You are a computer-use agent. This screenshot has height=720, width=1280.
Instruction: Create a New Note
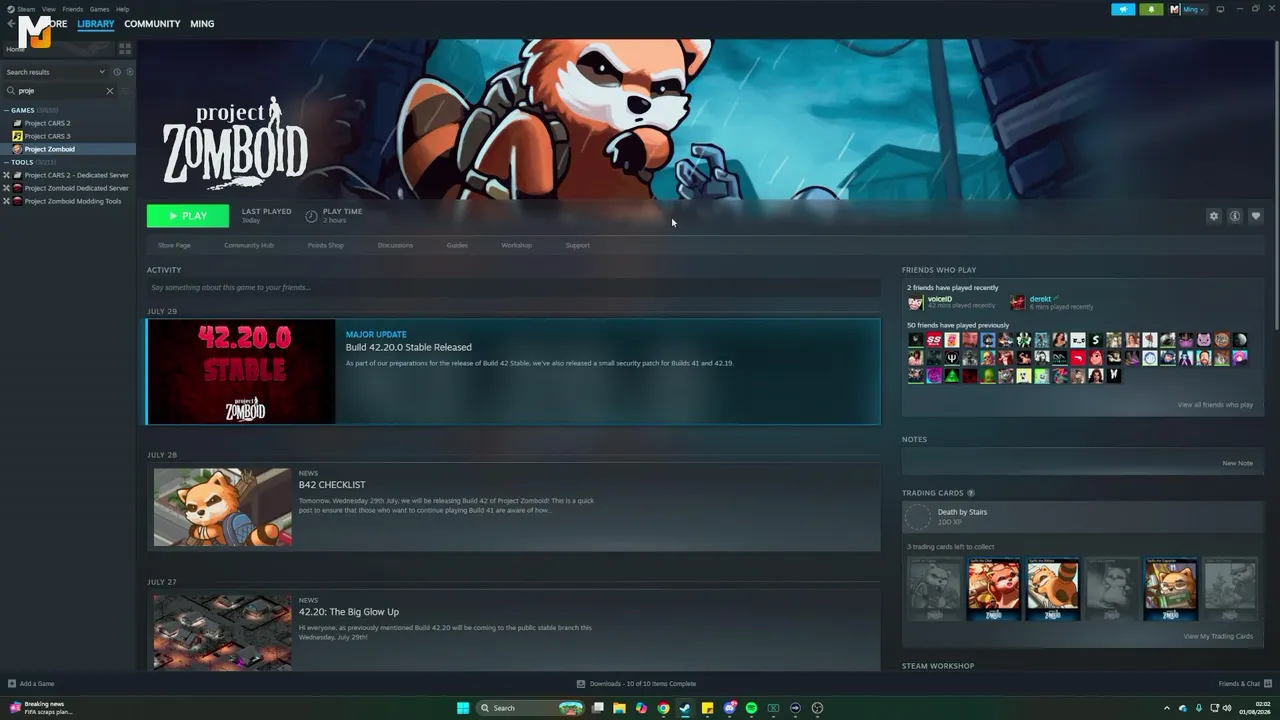[x=1237, y=463]
